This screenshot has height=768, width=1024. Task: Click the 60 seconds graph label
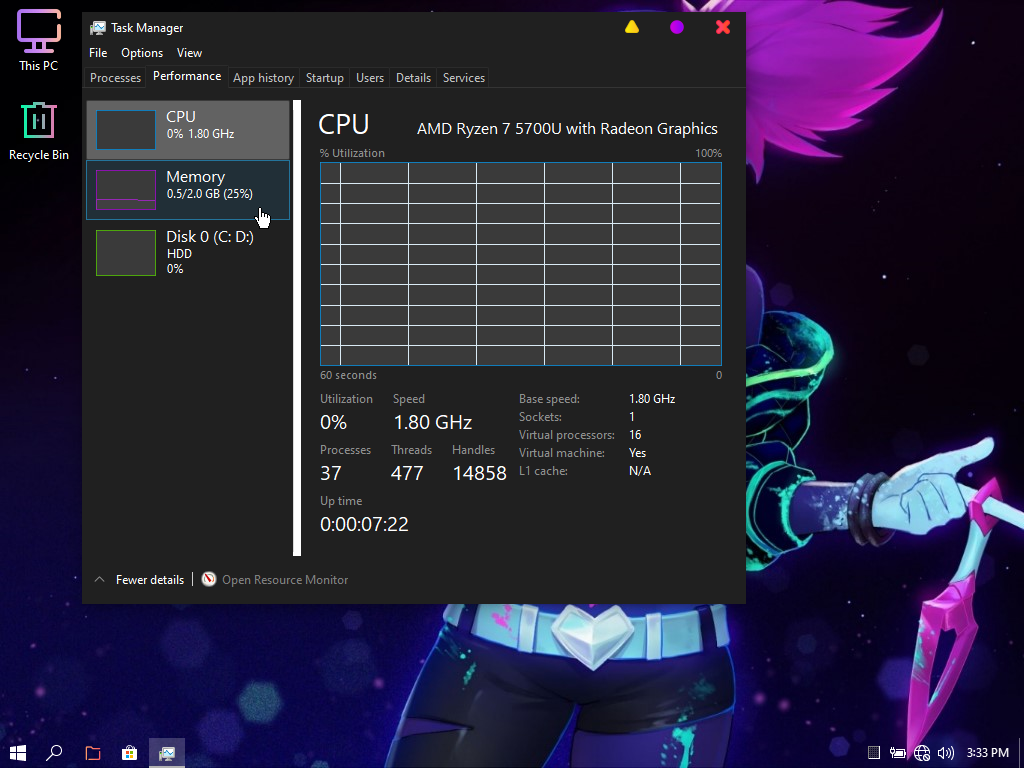(348, 375)
